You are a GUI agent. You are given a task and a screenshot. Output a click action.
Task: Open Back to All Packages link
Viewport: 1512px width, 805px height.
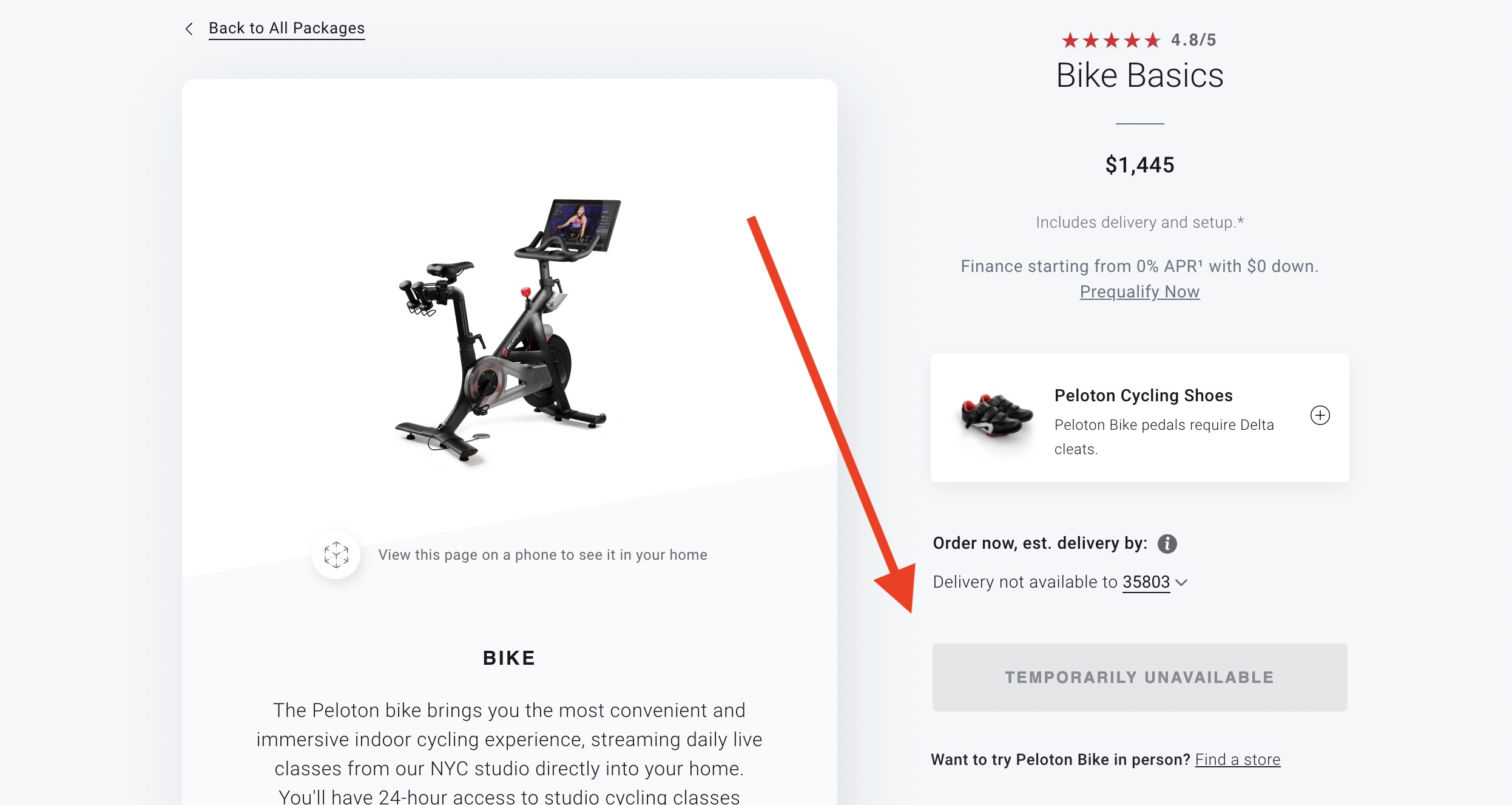tap(286, 29)
